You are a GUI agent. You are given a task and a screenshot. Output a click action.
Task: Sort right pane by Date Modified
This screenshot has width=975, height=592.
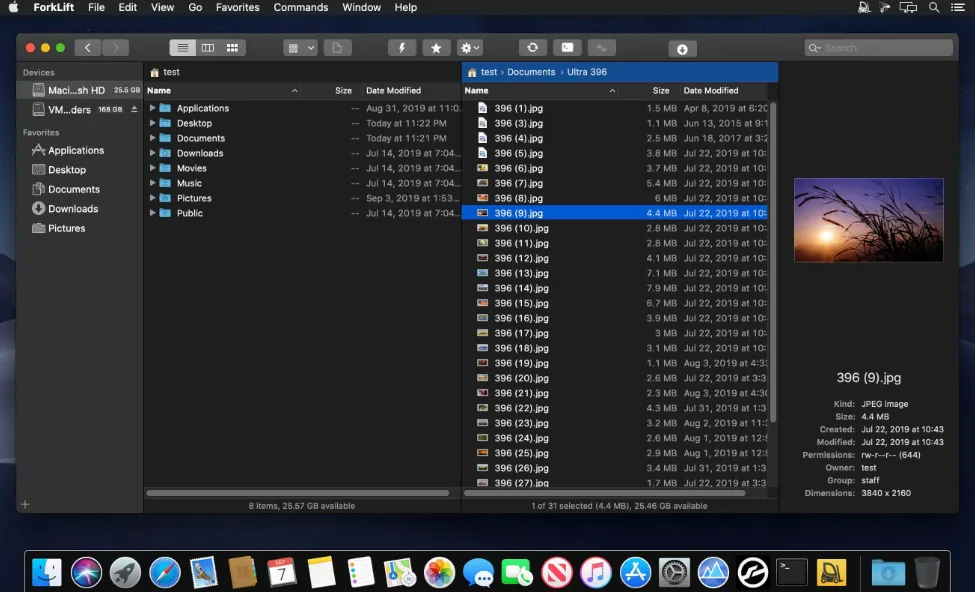pos(724,90)
